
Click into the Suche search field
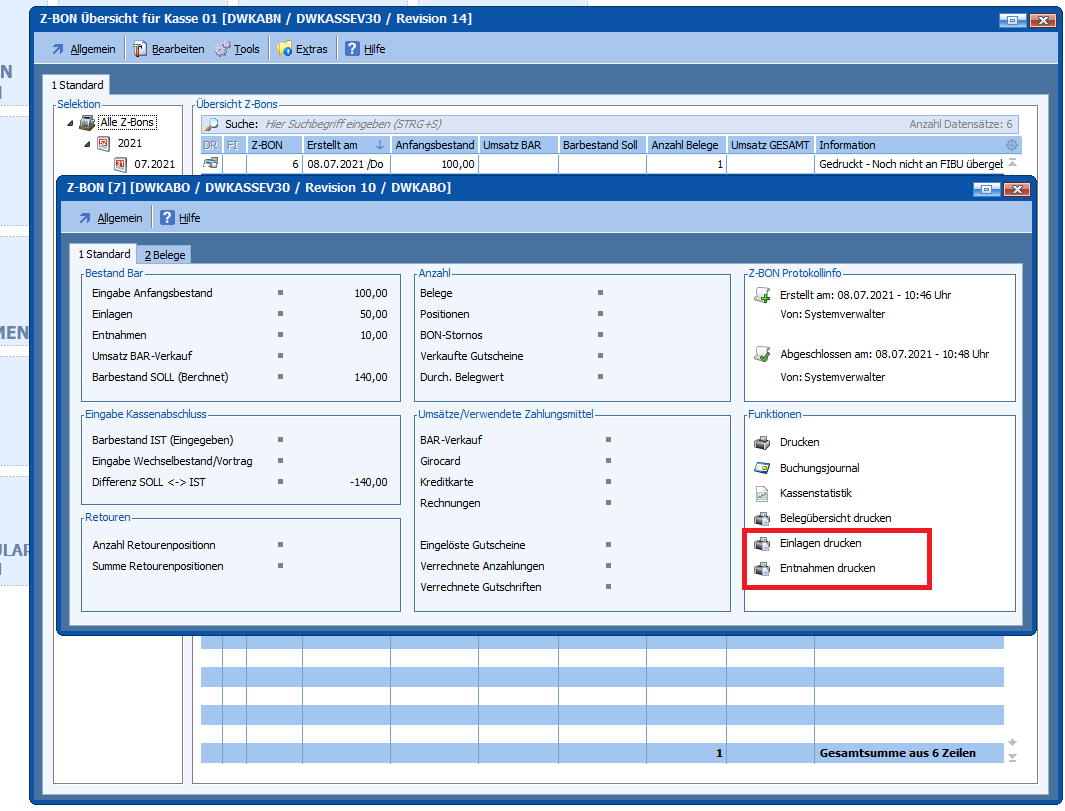coord(580,124)
